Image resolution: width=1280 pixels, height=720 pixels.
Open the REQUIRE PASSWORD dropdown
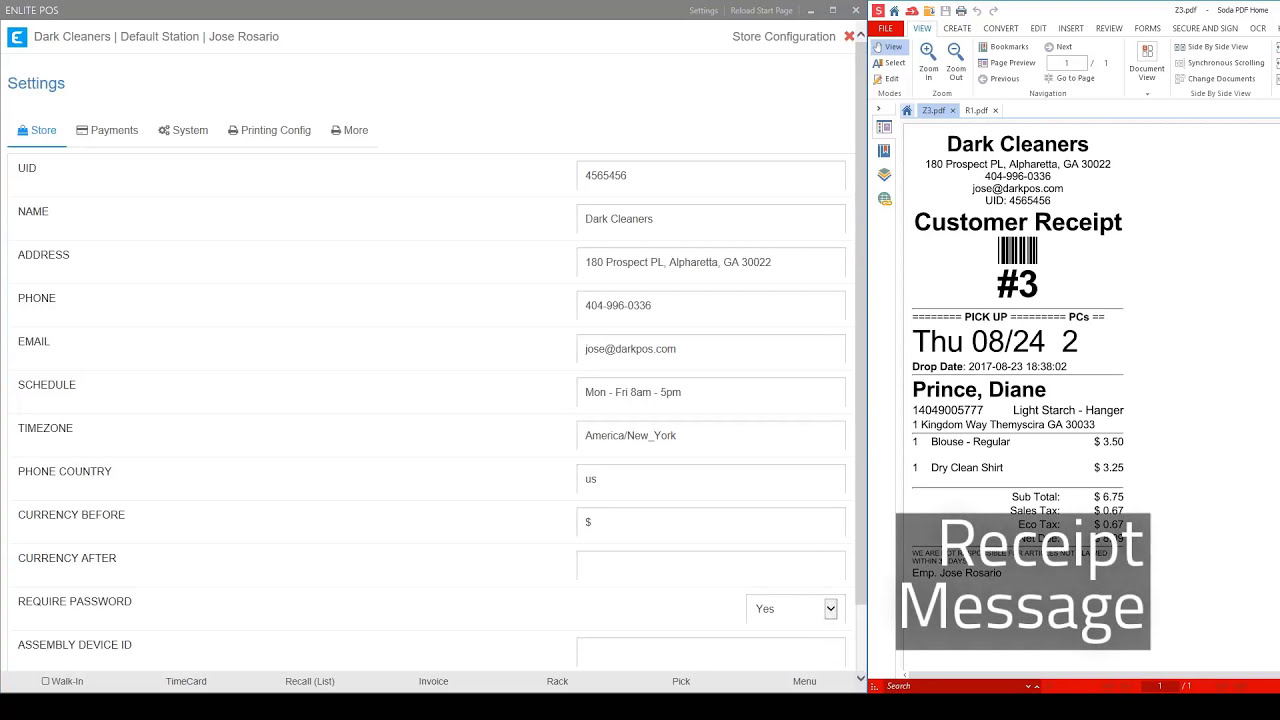(x=796, y=609)
